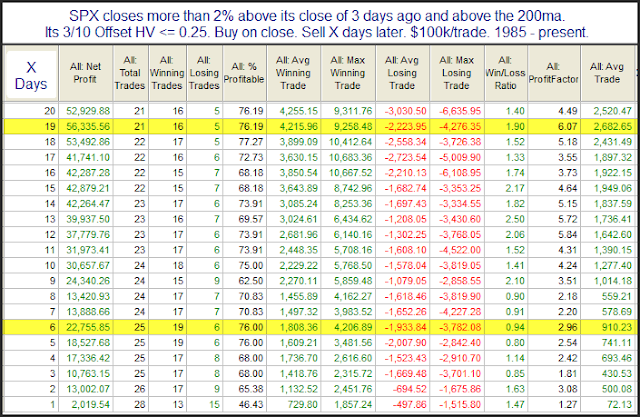Select avg trade value 559.21

click(617, 296)
